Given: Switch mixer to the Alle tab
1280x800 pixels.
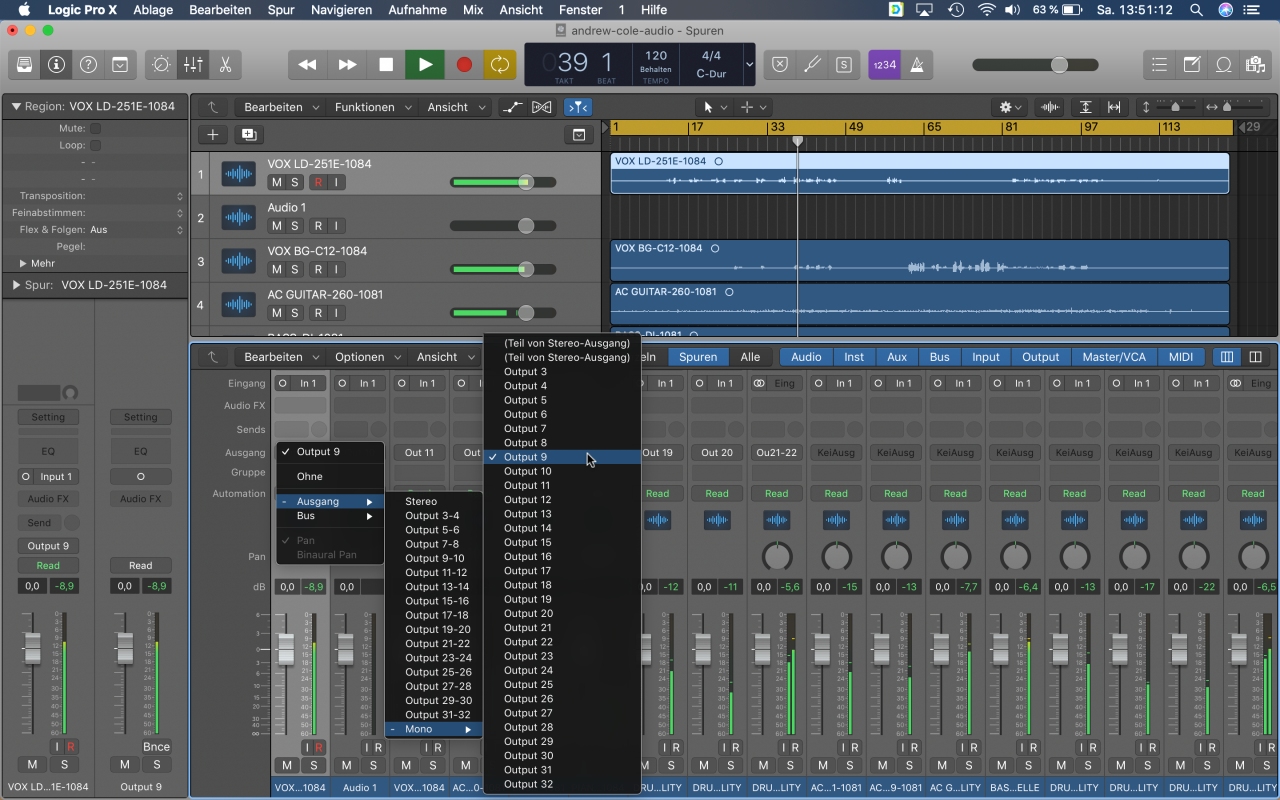Looking at the screenshot, I should pyautogui.click(x=750, y=357).
